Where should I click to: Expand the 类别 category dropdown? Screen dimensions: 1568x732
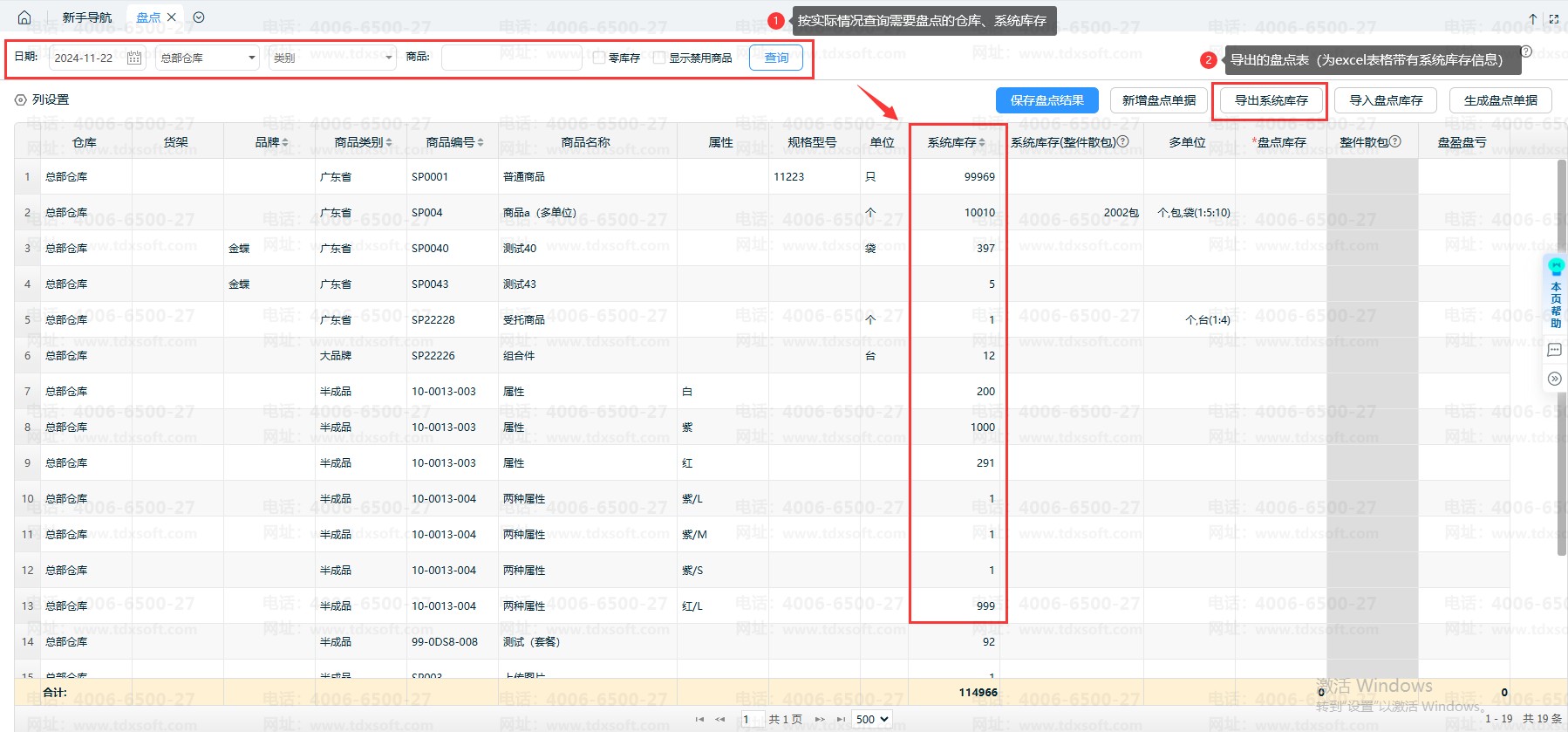click(x=332, y=58)
